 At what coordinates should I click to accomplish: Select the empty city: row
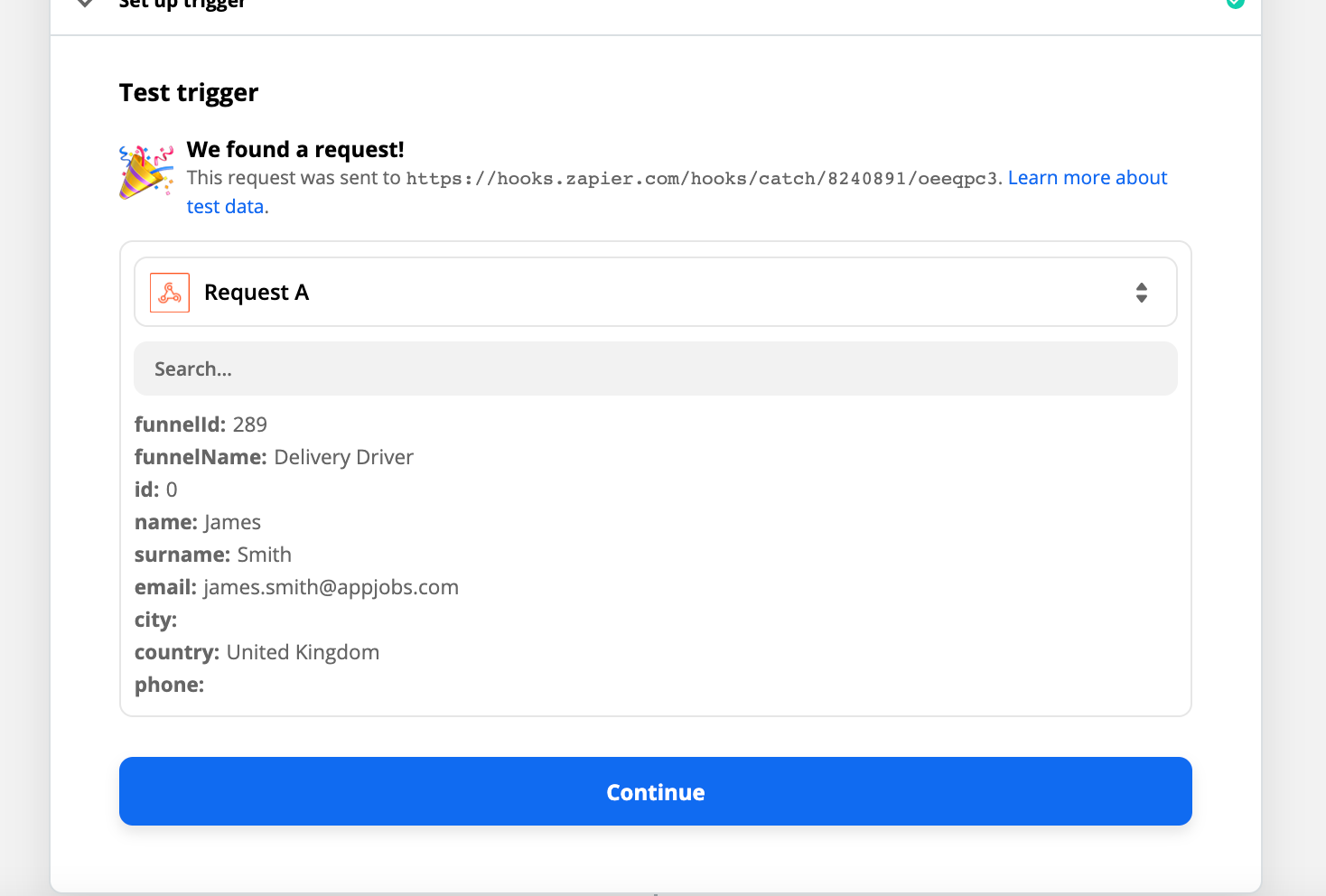point(155,620)
